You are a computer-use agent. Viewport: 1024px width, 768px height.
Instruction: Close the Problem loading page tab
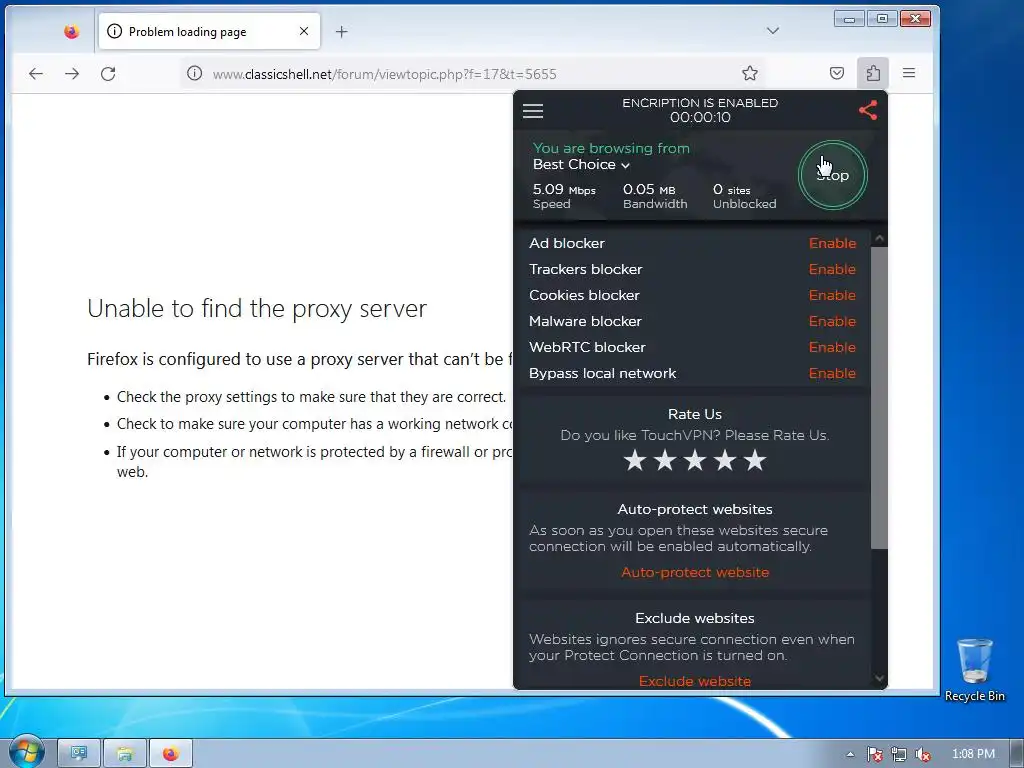[304, 31]
